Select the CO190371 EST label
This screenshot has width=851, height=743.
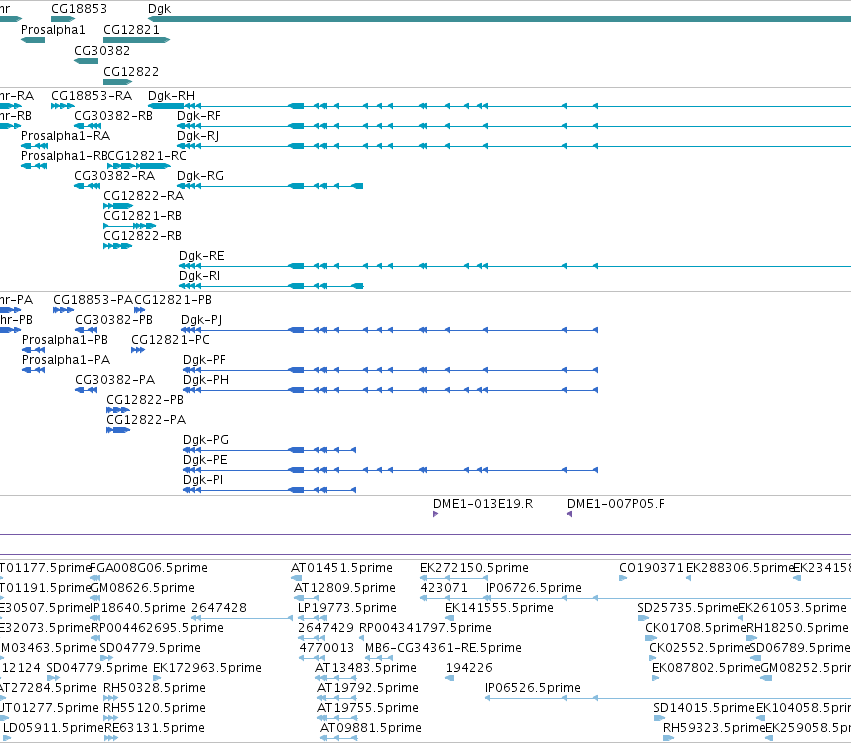tap(652, 568)
